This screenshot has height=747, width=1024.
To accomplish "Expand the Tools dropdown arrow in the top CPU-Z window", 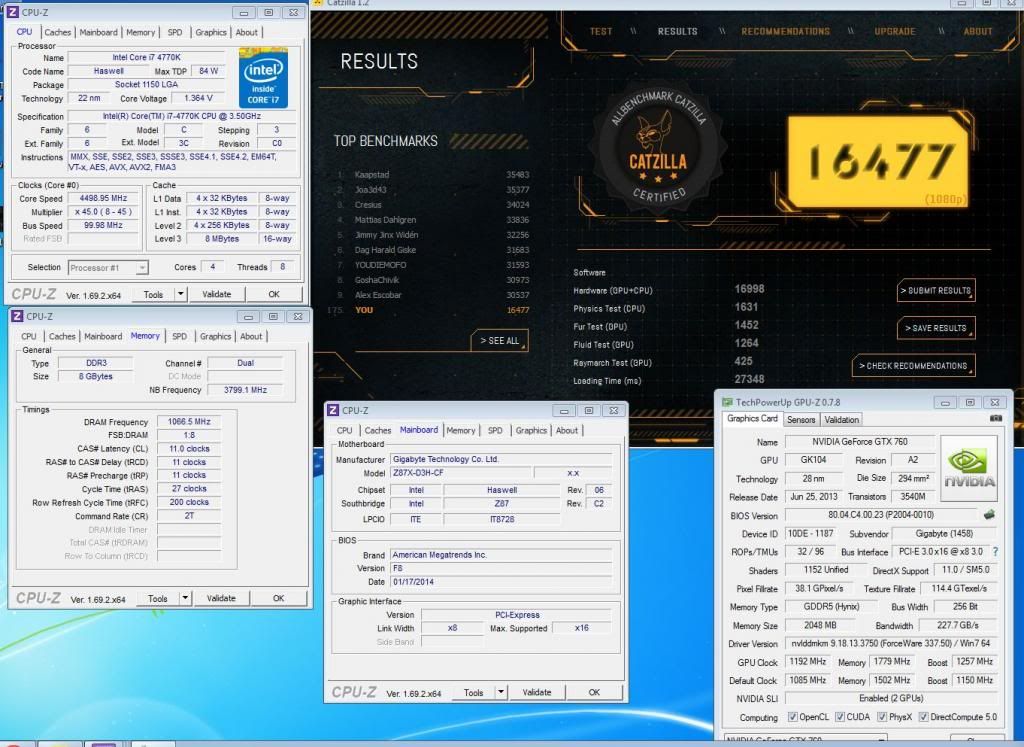I will coord(181,294).
